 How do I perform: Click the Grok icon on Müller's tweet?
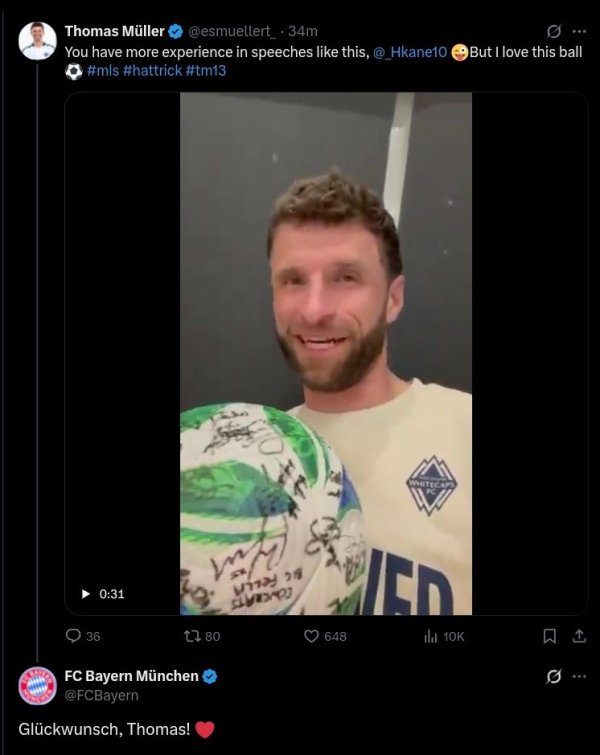tap(554, 31)
